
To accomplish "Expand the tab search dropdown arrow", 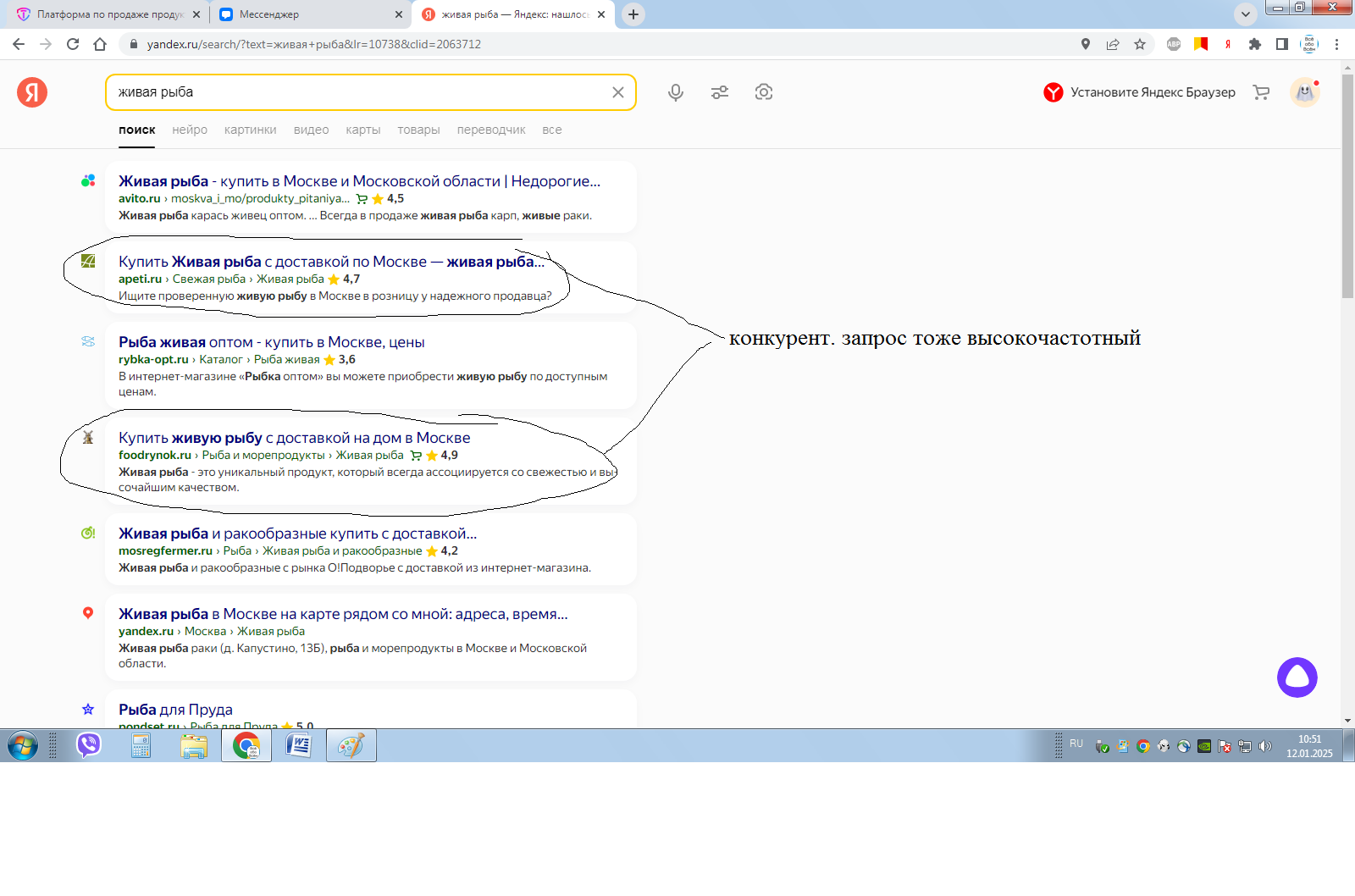I will tap(1245, 14).
